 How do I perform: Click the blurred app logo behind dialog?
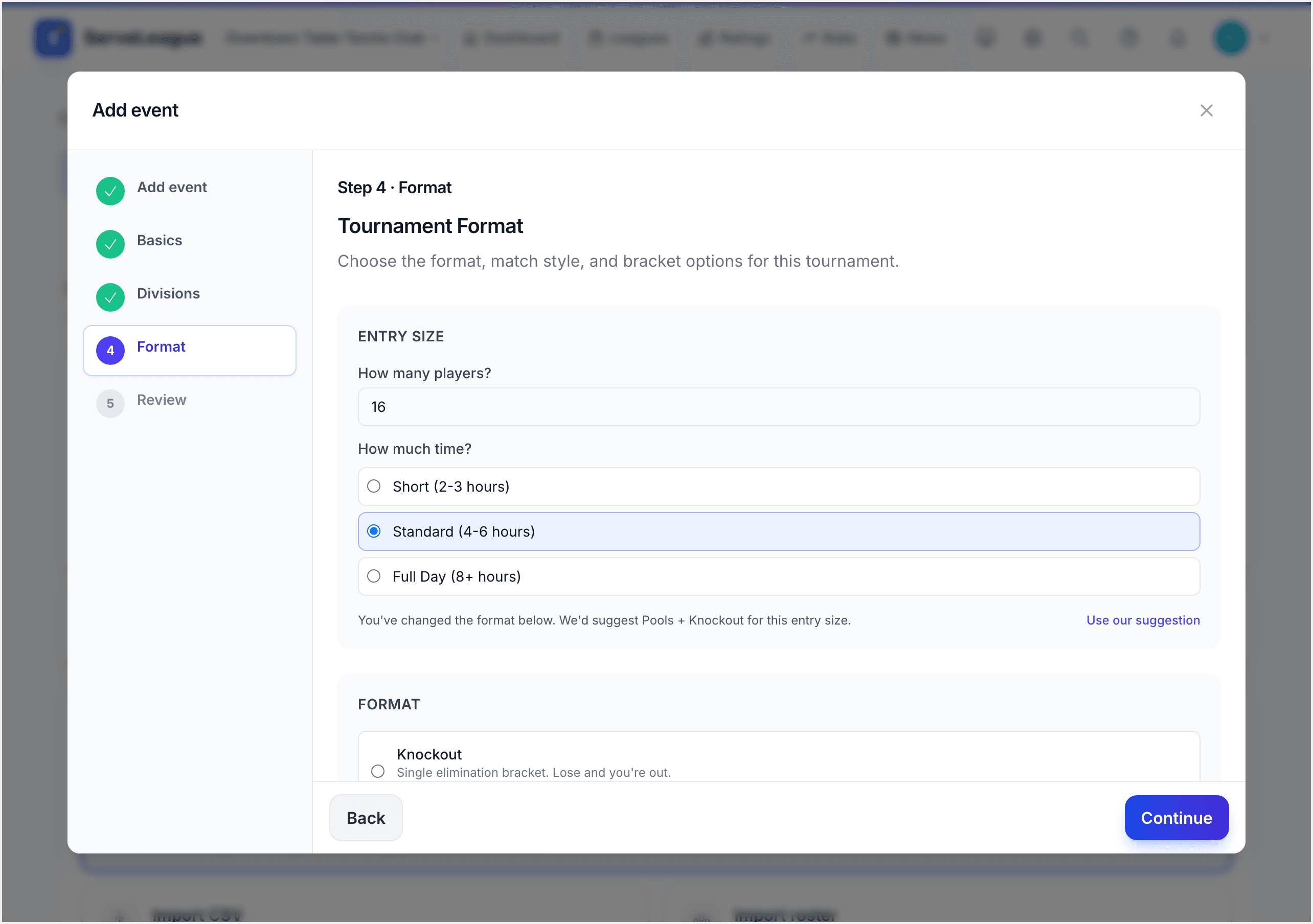(53, 38)
